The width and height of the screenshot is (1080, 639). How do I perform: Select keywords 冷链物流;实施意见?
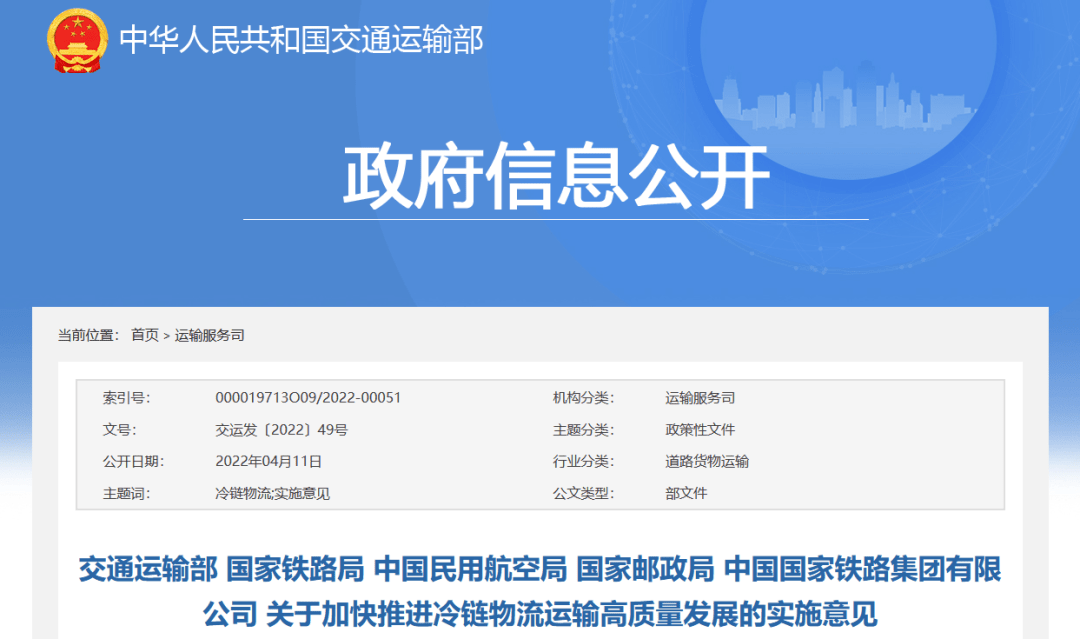pos(272,494)
